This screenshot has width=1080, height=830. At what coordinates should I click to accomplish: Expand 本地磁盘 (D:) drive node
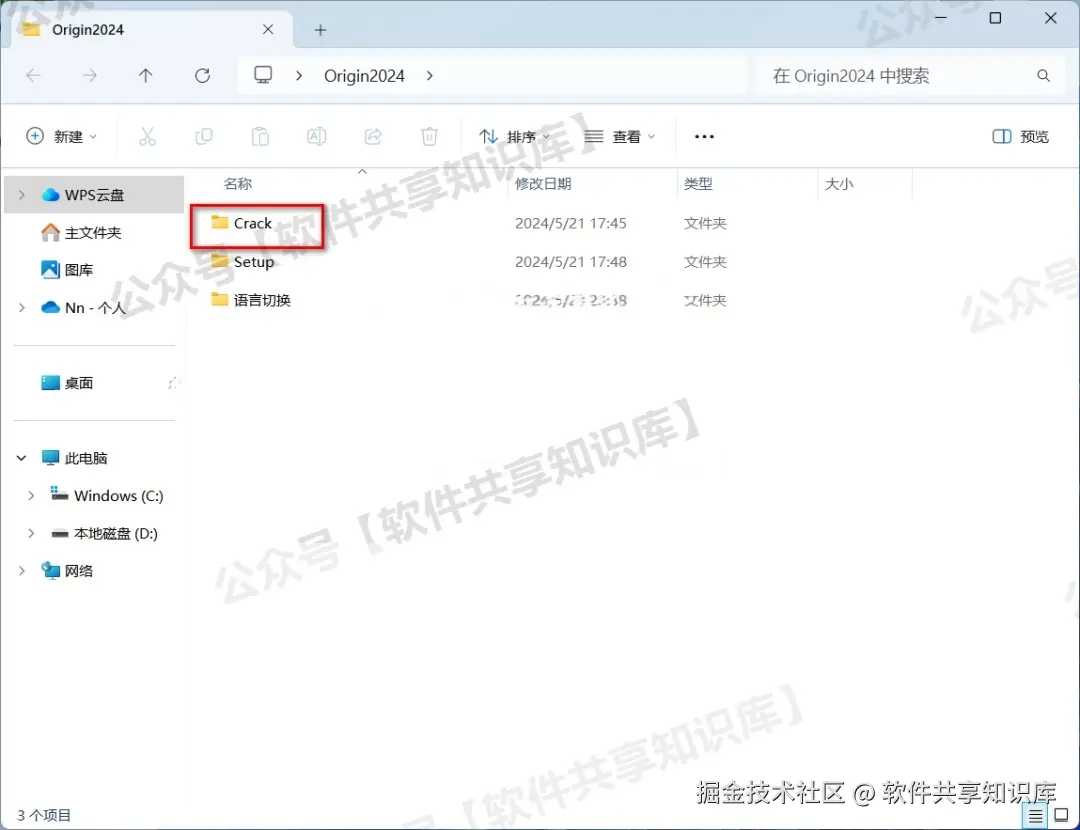[31, 533]
